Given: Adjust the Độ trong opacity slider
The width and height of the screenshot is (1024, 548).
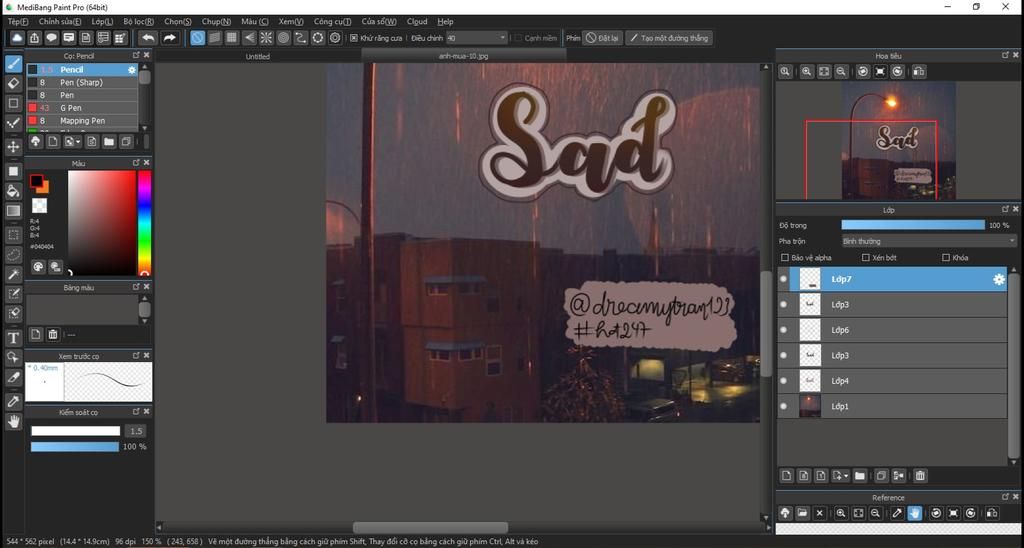Looking at the screenshot, I should point(912,225).
